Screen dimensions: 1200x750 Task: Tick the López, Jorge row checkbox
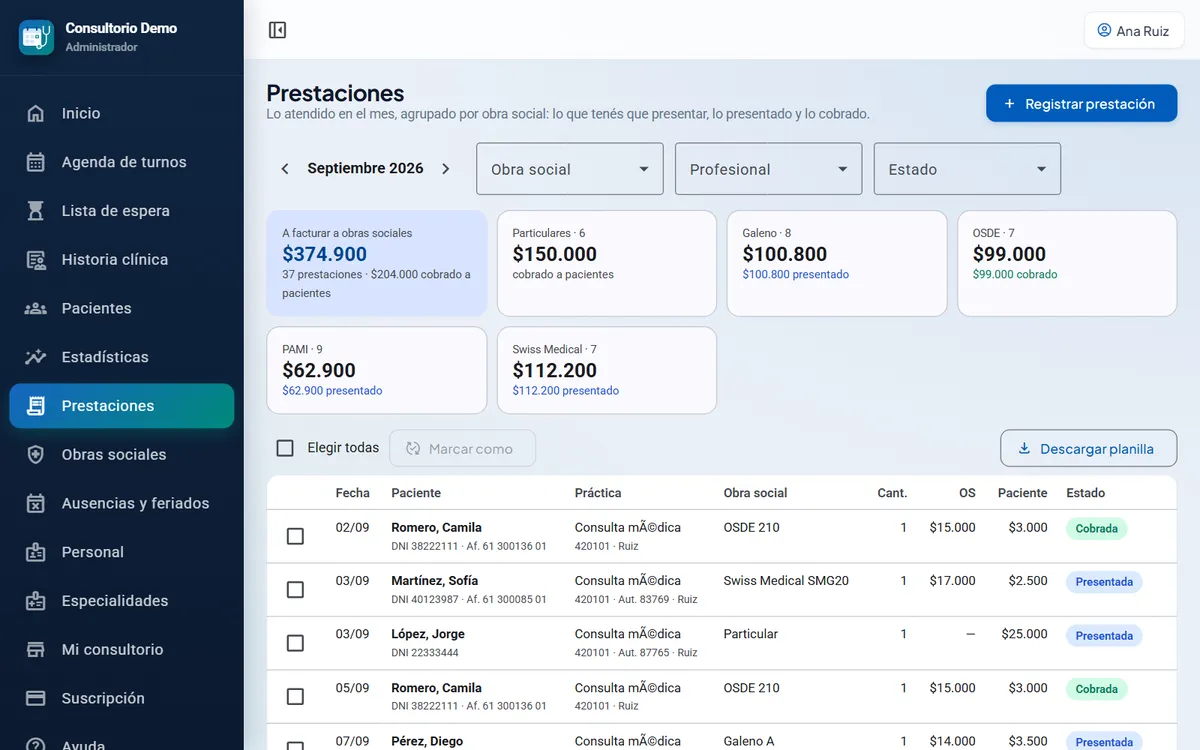point(295,643)
